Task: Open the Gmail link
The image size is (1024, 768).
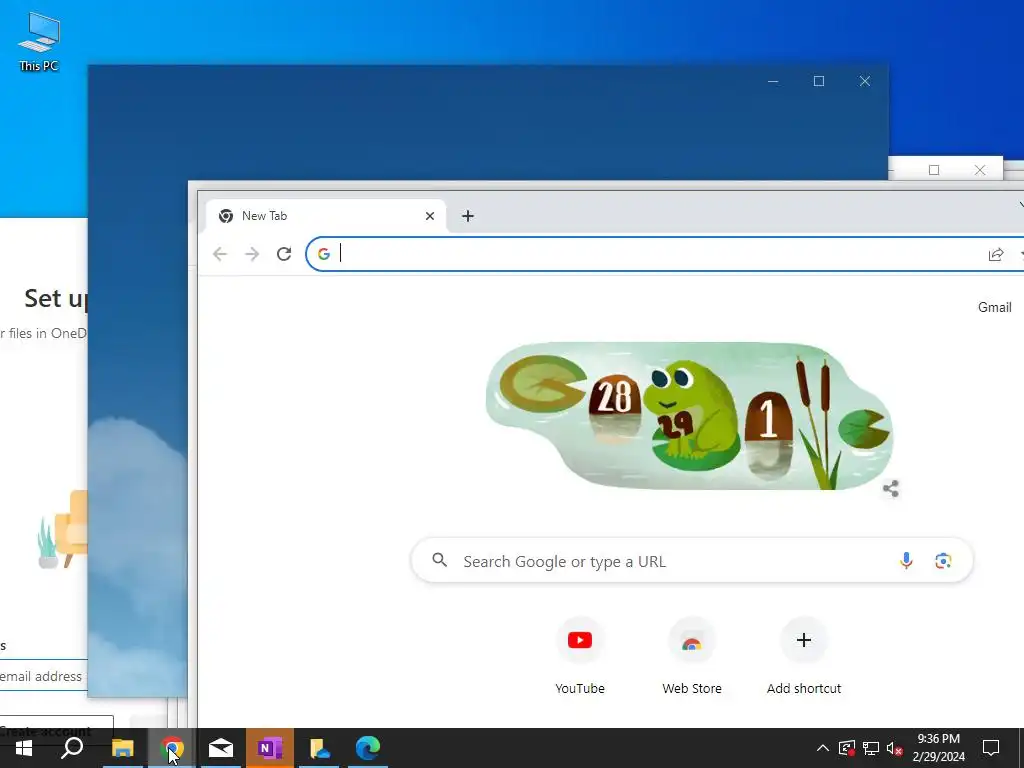Action: click(x=994, y=307)
